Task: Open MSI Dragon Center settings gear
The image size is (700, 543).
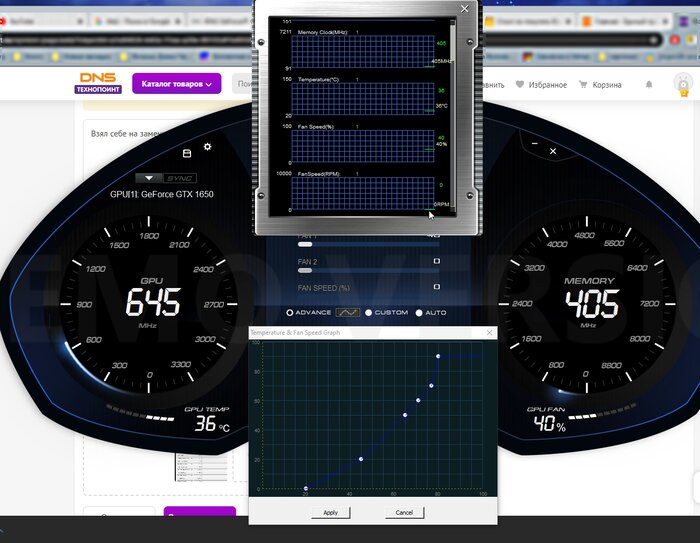Action: click(x=208, y=146)
